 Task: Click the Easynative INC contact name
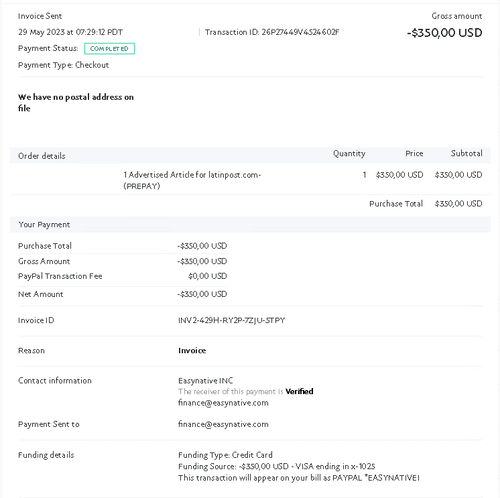tap(205, 381)
